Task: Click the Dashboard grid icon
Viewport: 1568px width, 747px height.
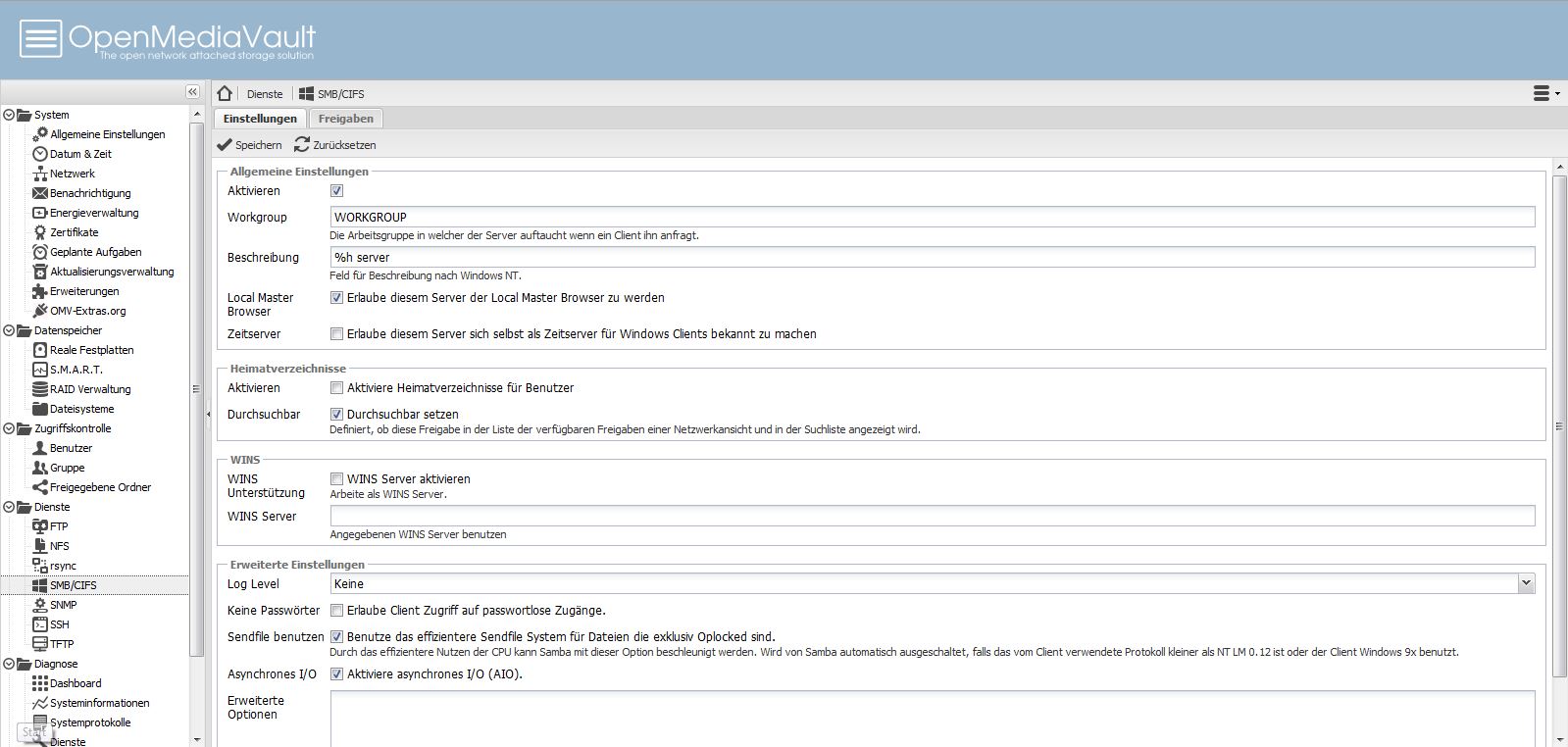Action: tap(40, 683)
